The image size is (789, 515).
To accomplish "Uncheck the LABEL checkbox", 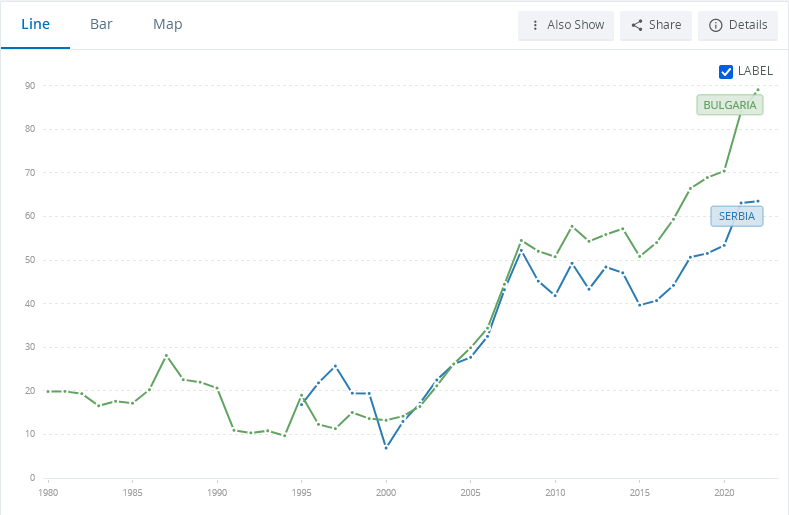I will tap(726, 71).
